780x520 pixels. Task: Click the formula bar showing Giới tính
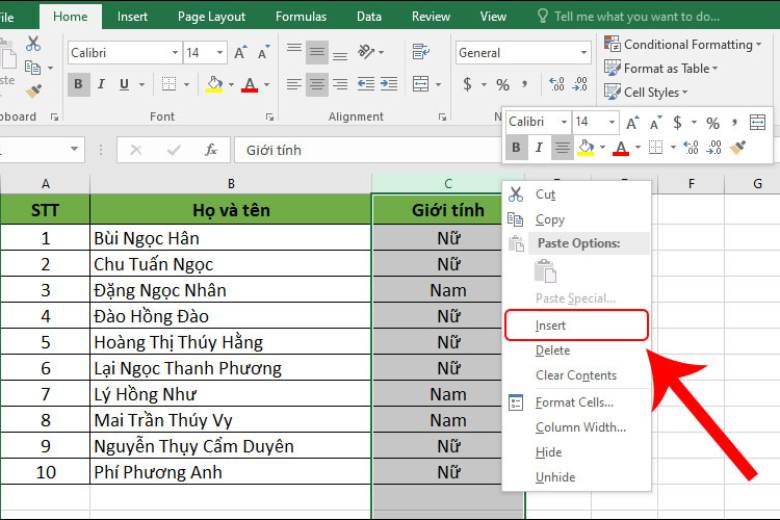(x=368, y=150)
